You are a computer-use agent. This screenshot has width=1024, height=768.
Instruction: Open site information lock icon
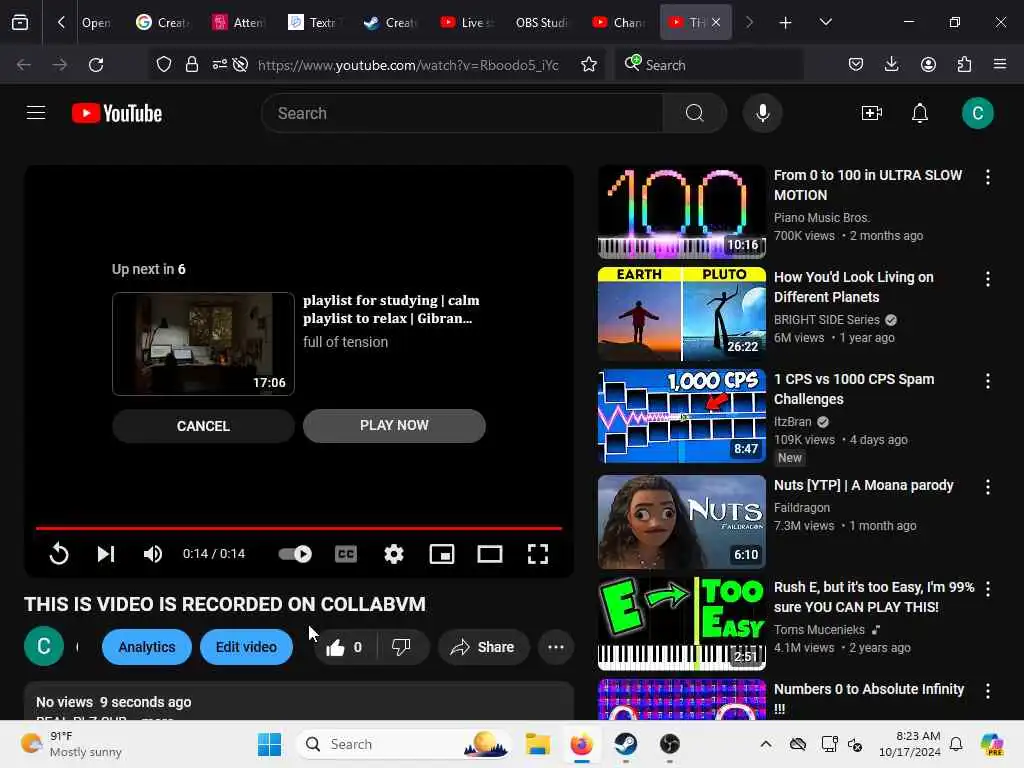pyautogui.click(x=191, y=64)
